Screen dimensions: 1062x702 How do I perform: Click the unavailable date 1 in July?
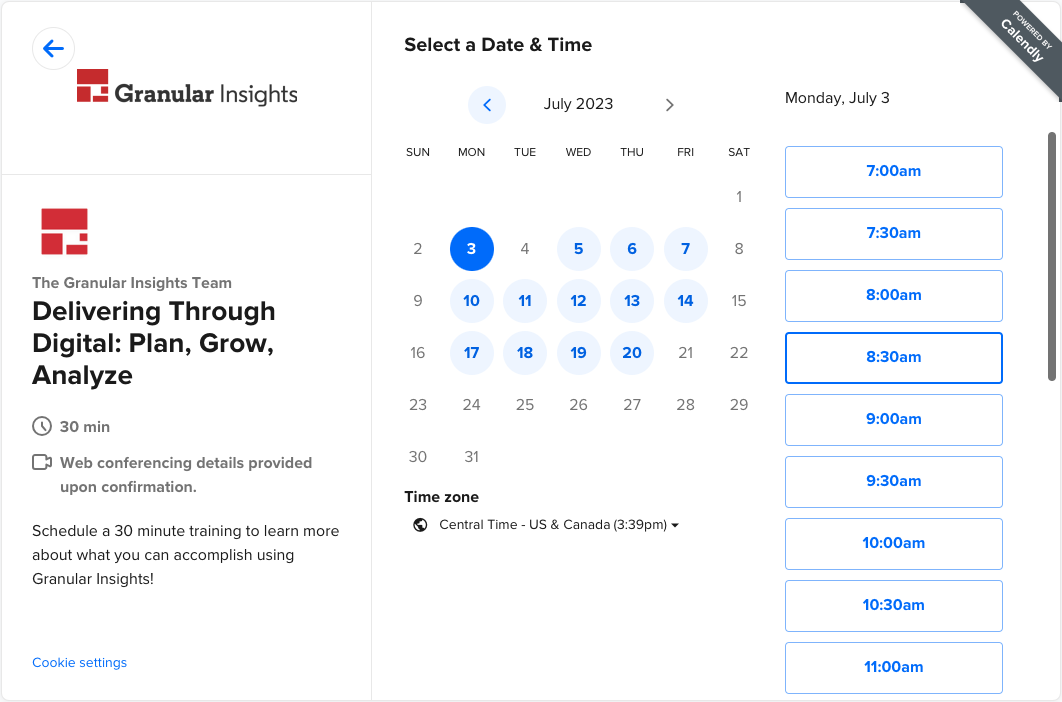point(739,197)
